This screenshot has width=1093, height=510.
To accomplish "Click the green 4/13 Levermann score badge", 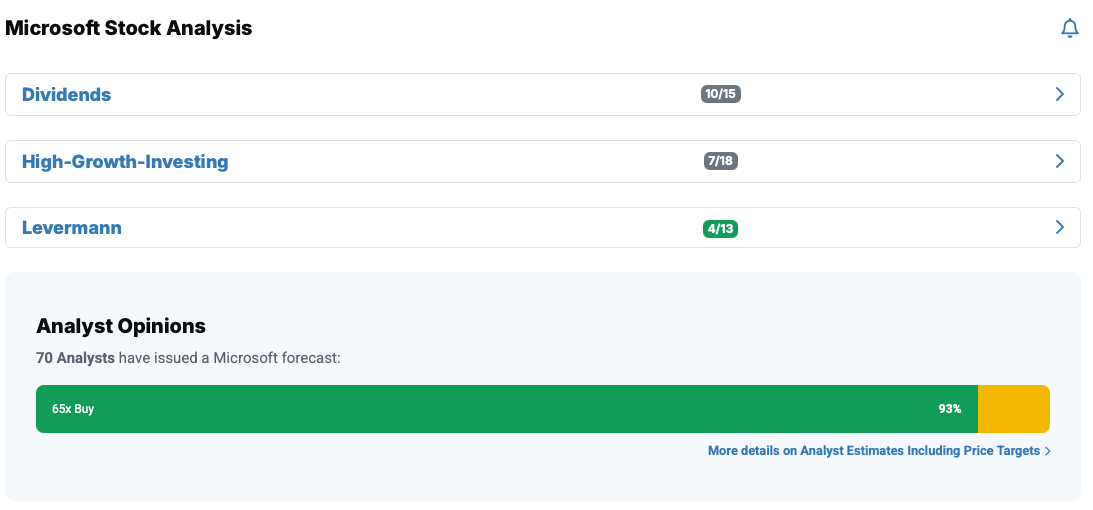I will [721, 229].
